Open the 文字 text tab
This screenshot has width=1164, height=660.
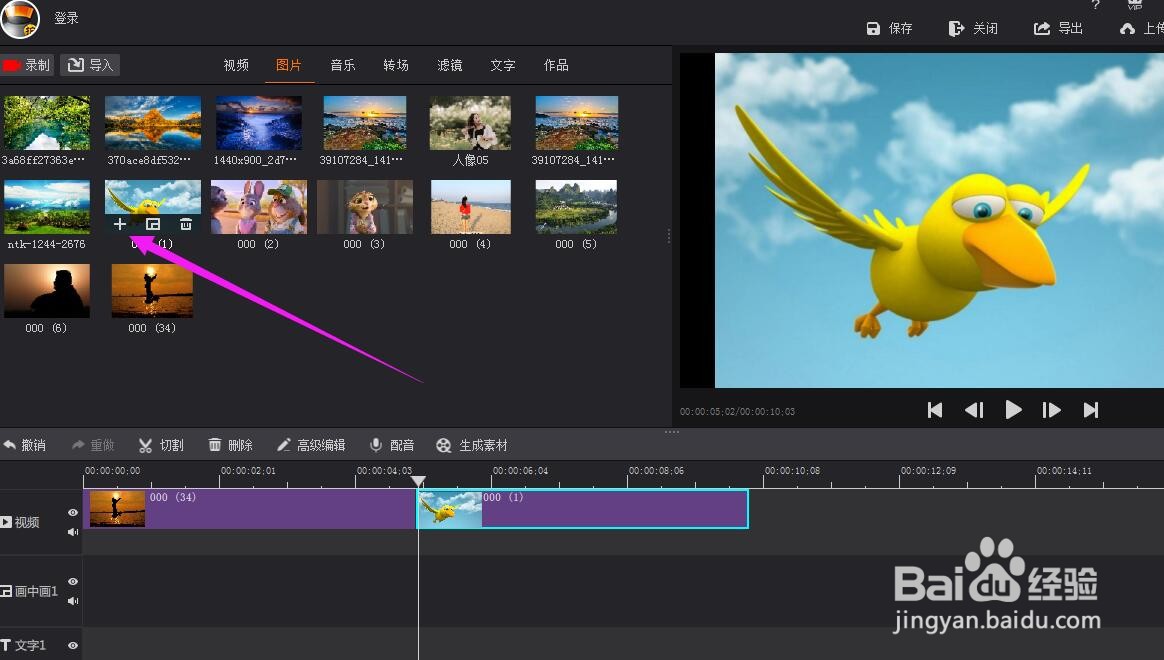pos(503,65)
